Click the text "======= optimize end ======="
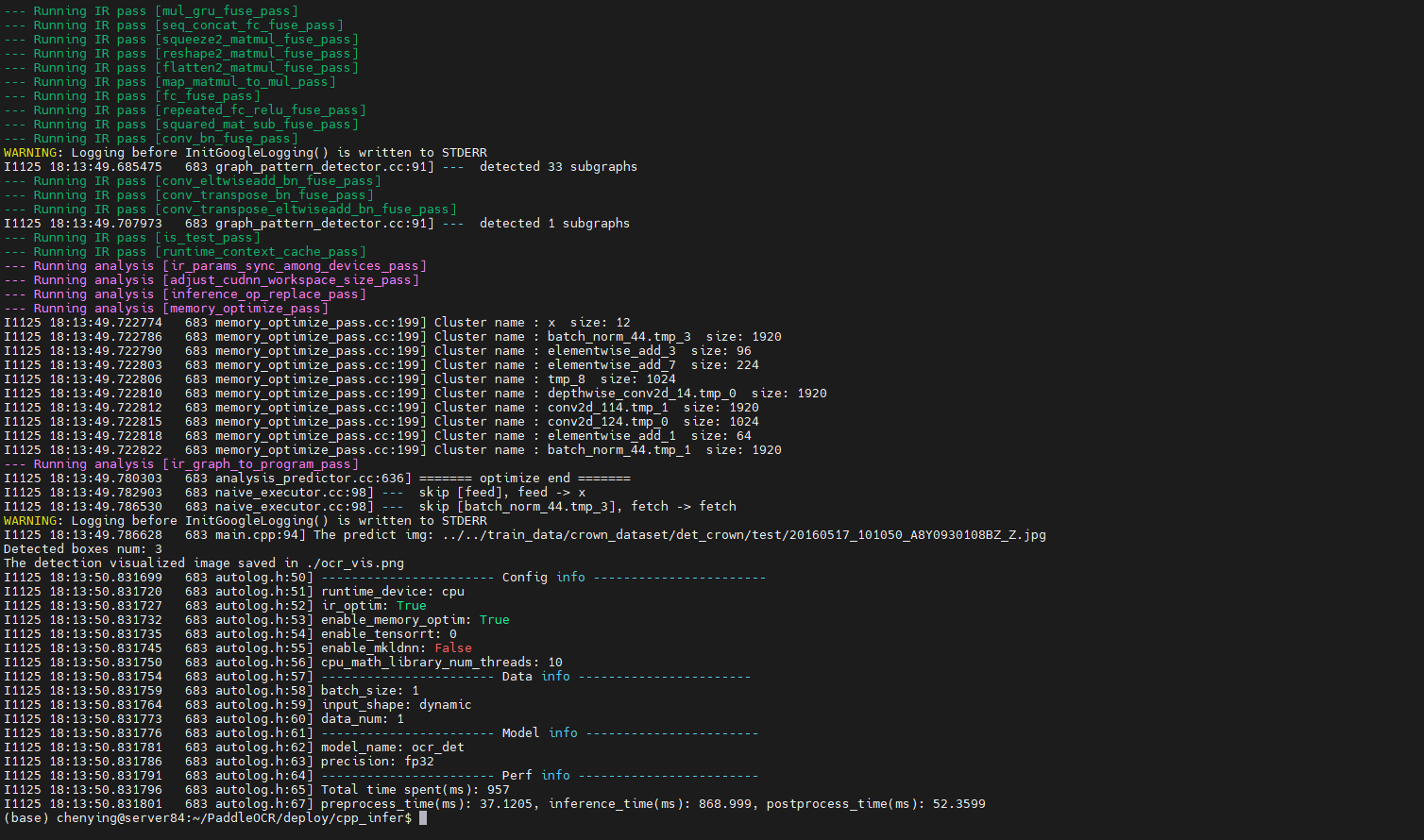The image size is (1424, 840). coord(525,479)
